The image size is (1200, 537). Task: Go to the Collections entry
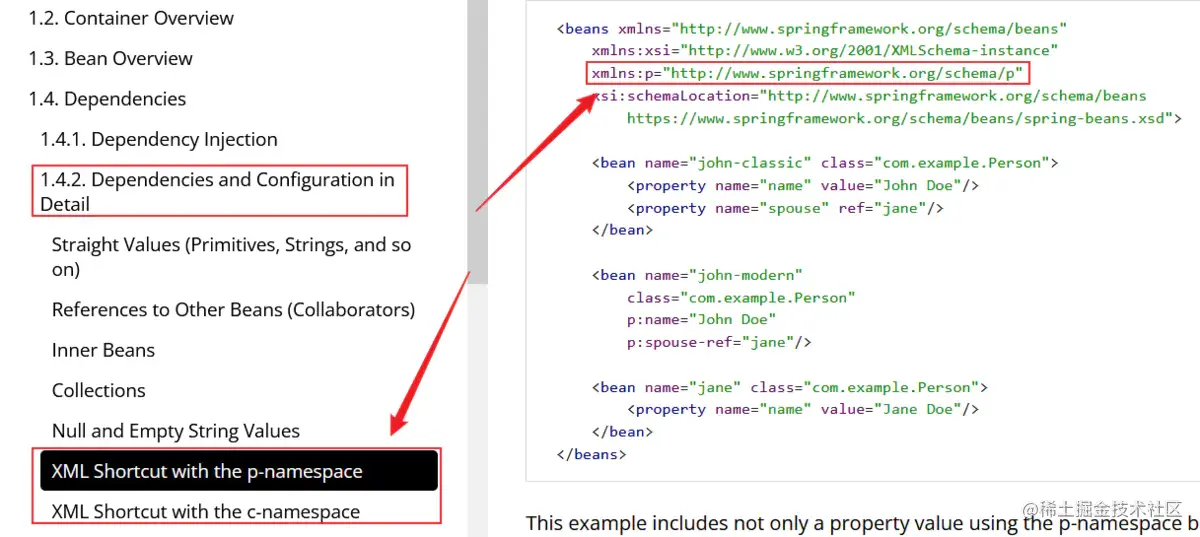[98, 390]
